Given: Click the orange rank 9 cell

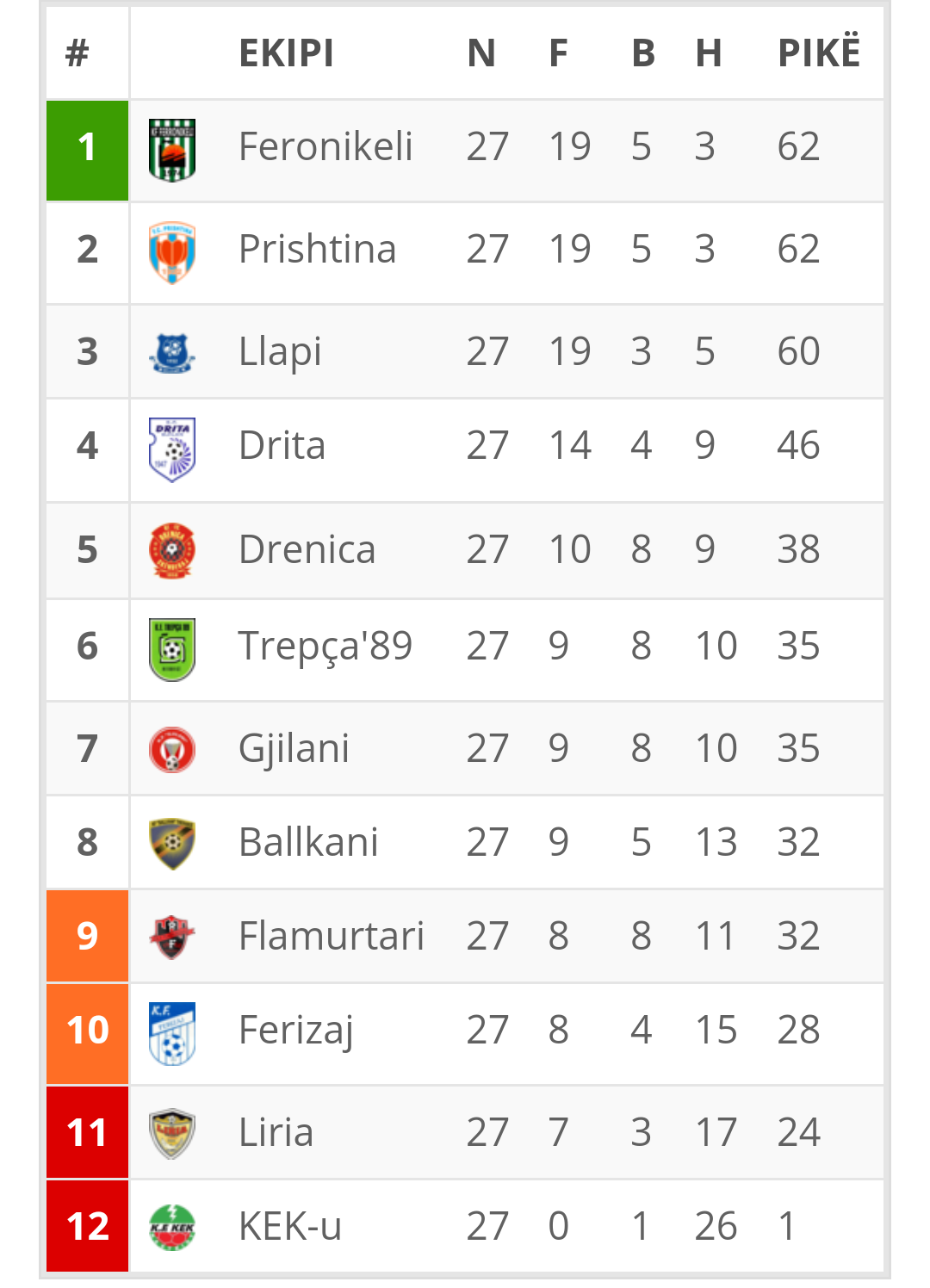Looking at the screenshot, I should pyautogui.click(x=87, y=936).
